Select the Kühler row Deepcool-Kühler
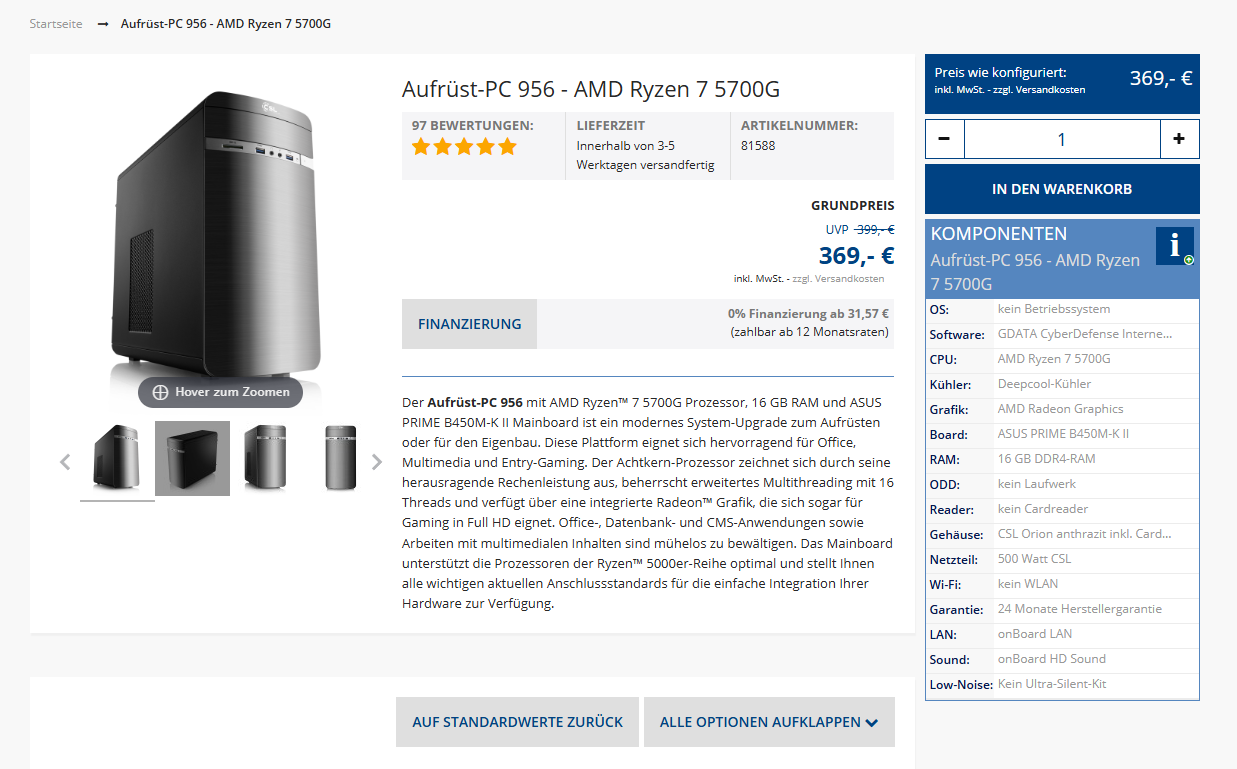Viewport: 1237px width, 769px height. click(x=1062, y=385)
